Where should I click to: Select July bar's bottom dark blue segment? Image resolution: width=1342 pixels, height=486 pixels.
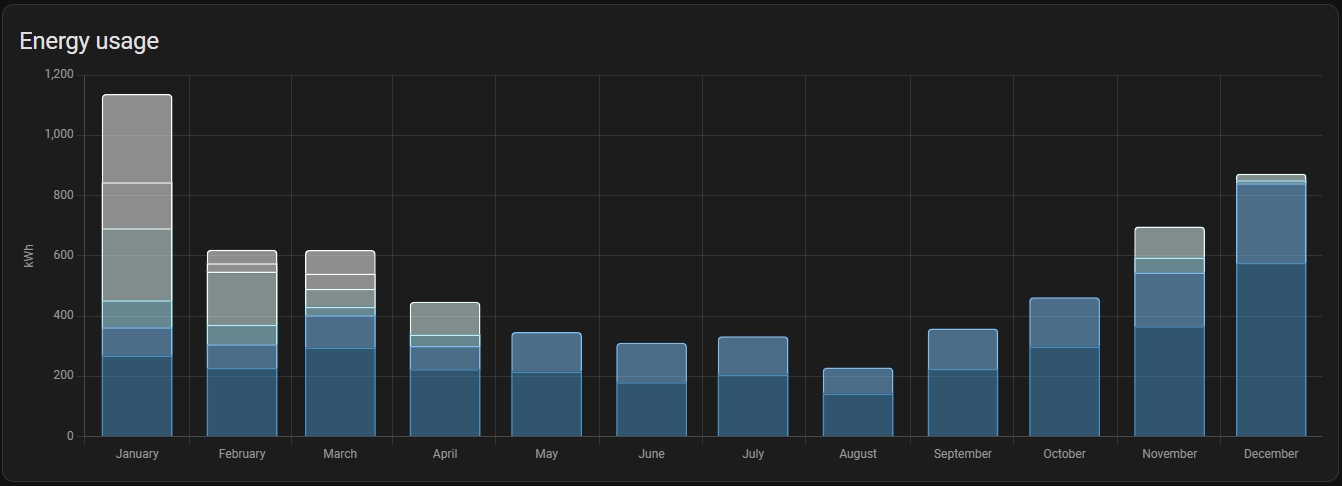point(753,405)
